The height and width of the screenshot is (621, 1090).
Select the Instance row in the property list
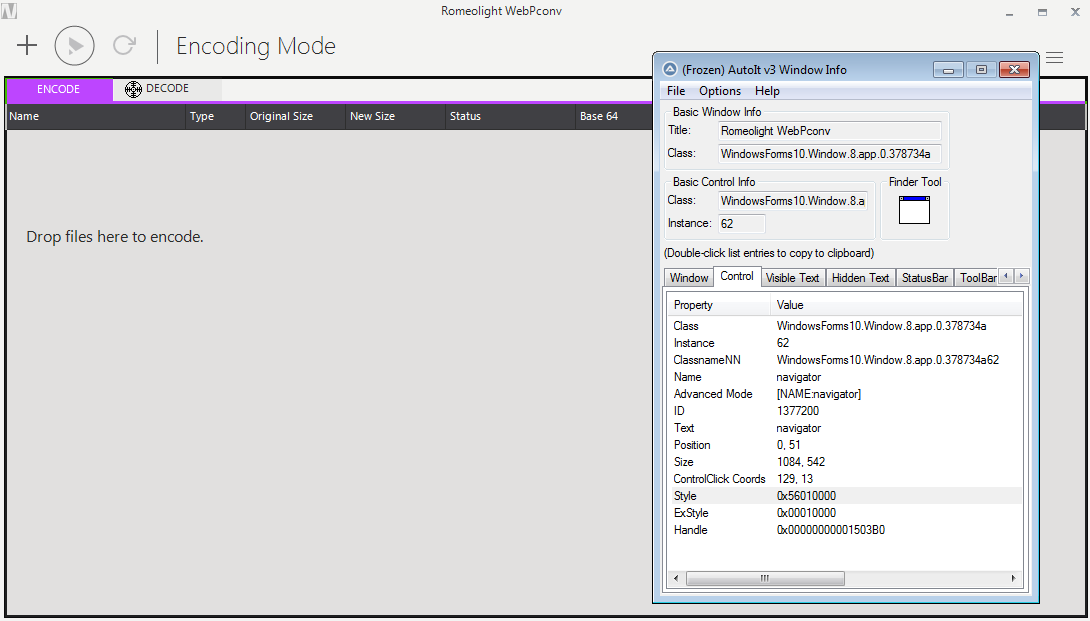click(845, 343)
